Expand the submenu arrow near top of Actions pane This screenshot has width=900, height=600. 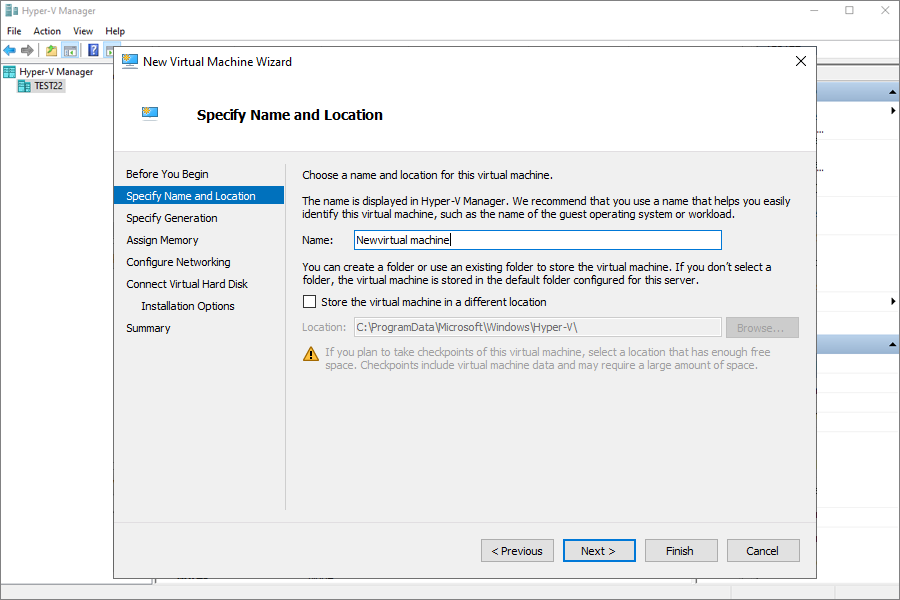893,111
